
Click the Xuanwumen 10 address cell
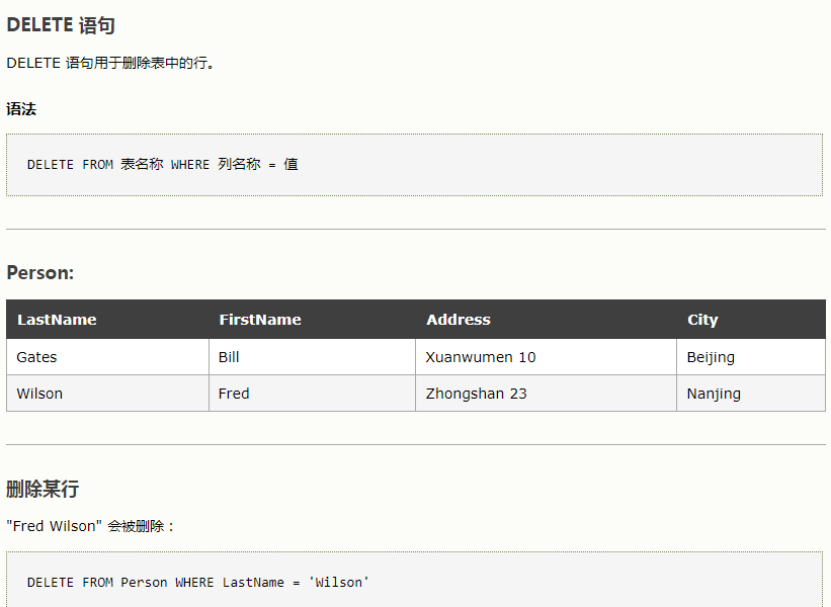tap(546, 357)
